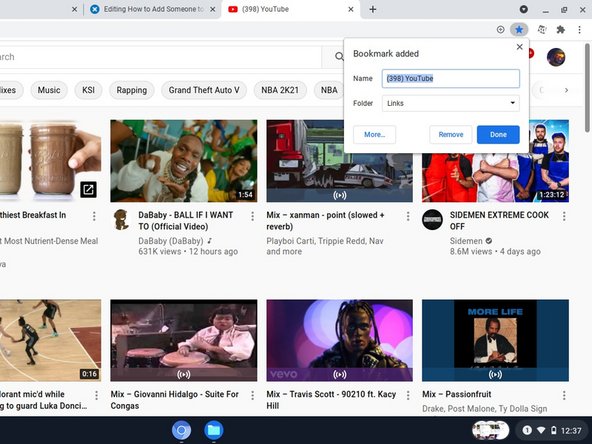Open Sidemen channel avatar
The height and width of the screenshot is (444, 592).
pos(432,220)
